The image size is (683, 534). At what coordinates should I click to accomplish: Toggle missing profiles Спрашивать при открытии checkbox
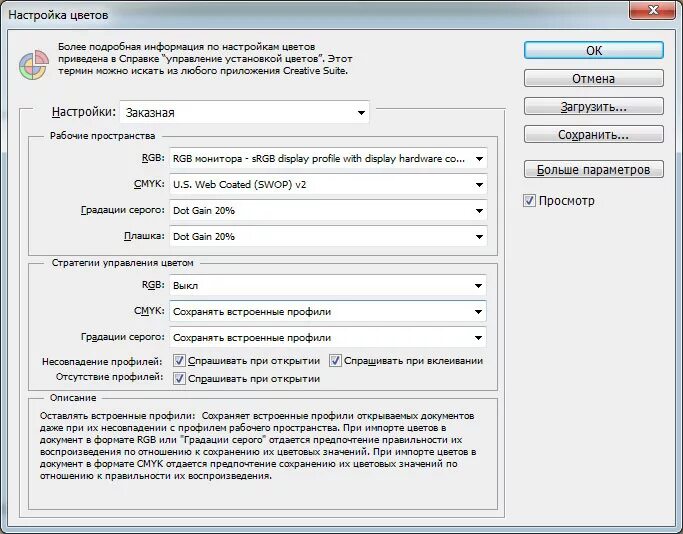[179, 378]
